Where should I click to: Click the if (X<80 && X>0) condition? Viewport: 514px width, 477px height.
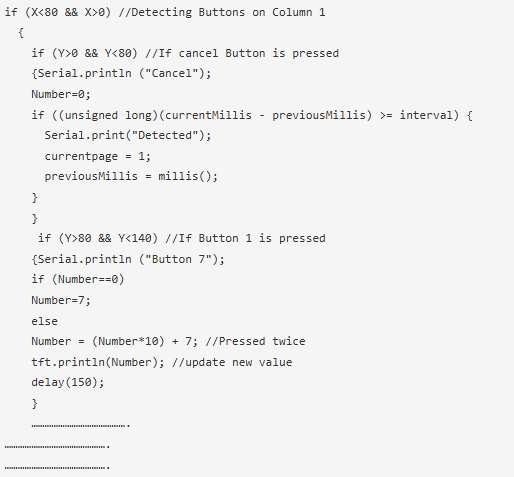[58, 12]
